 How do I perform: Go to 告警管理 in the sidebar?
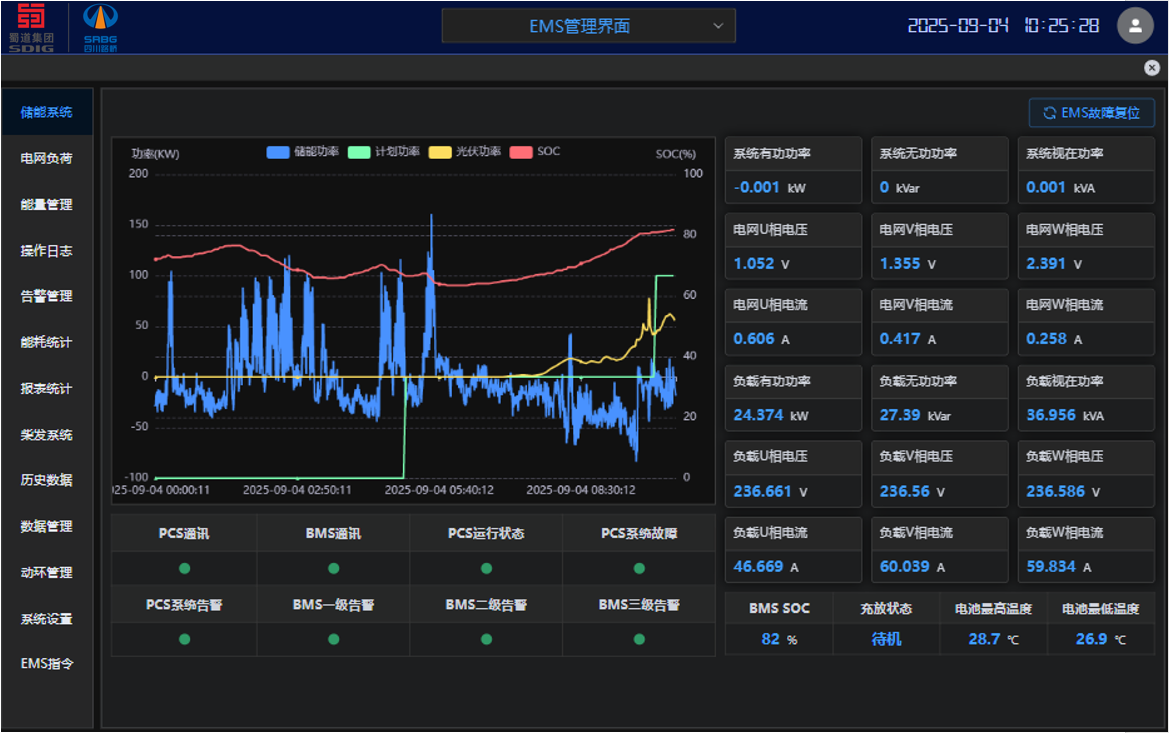point(47,296)
